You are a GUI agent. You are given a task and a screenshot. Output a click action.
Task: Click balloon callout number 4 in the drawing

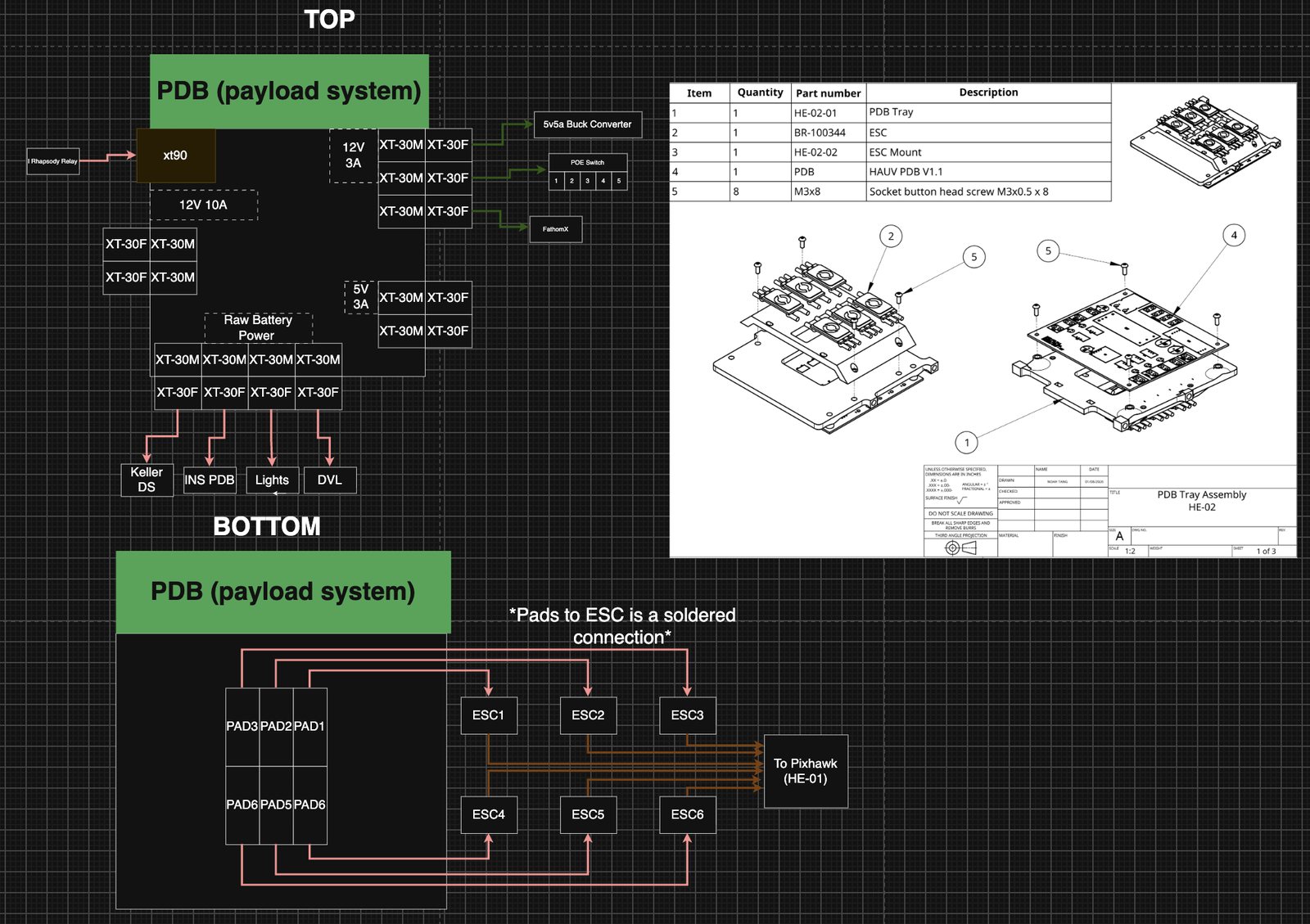1234,236
